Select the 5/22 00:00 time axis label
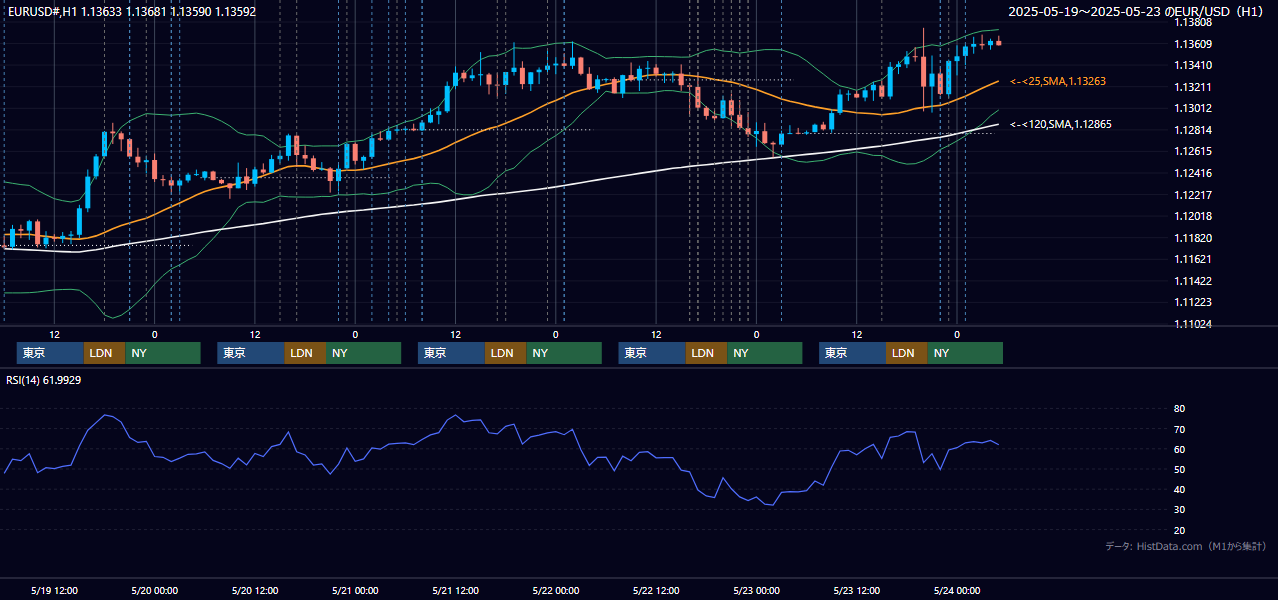The height and width of the screenshot is (600, 1278). point(556,590)
